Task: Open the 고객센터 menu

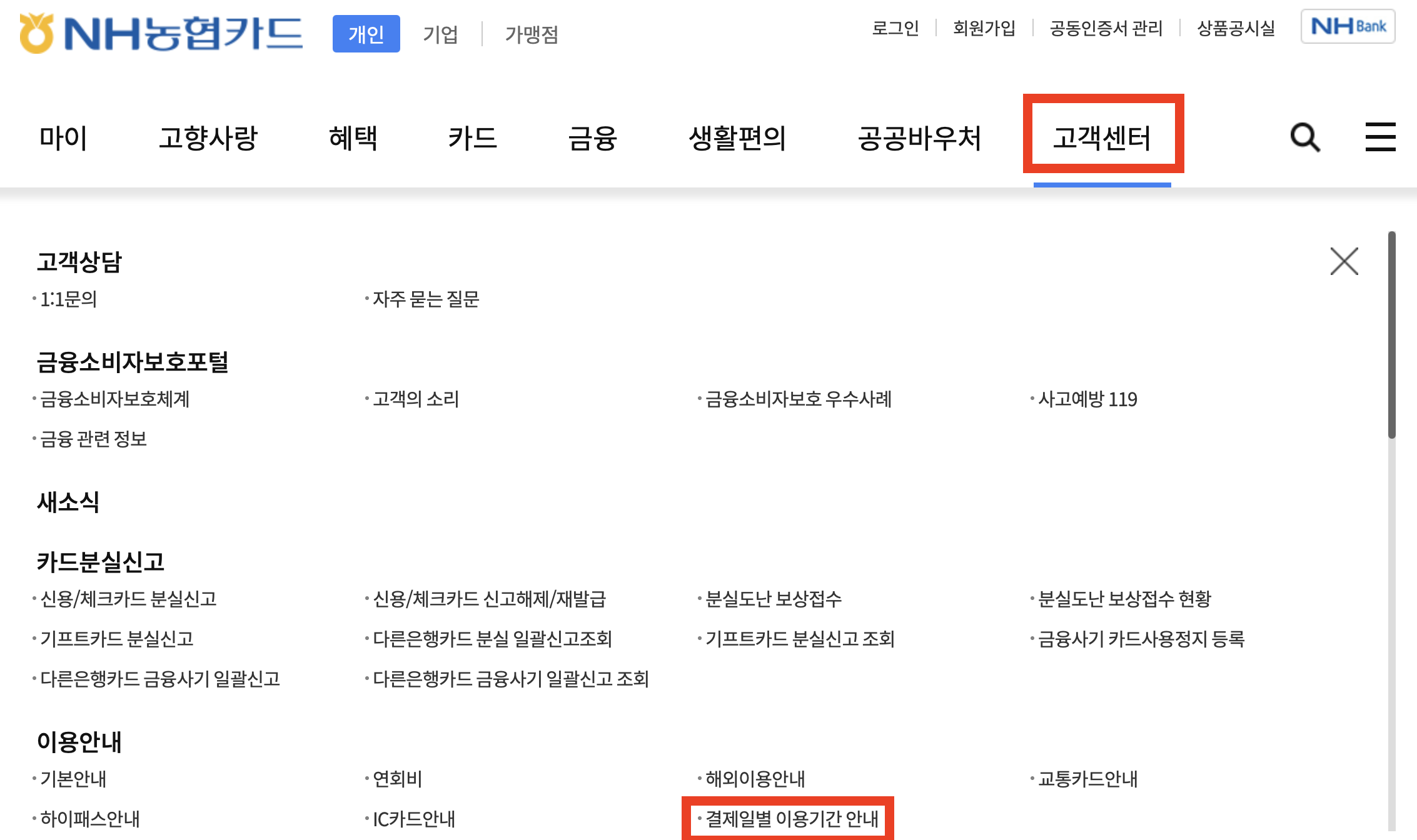Action: pyautogui.click(x=1104, y=138)
